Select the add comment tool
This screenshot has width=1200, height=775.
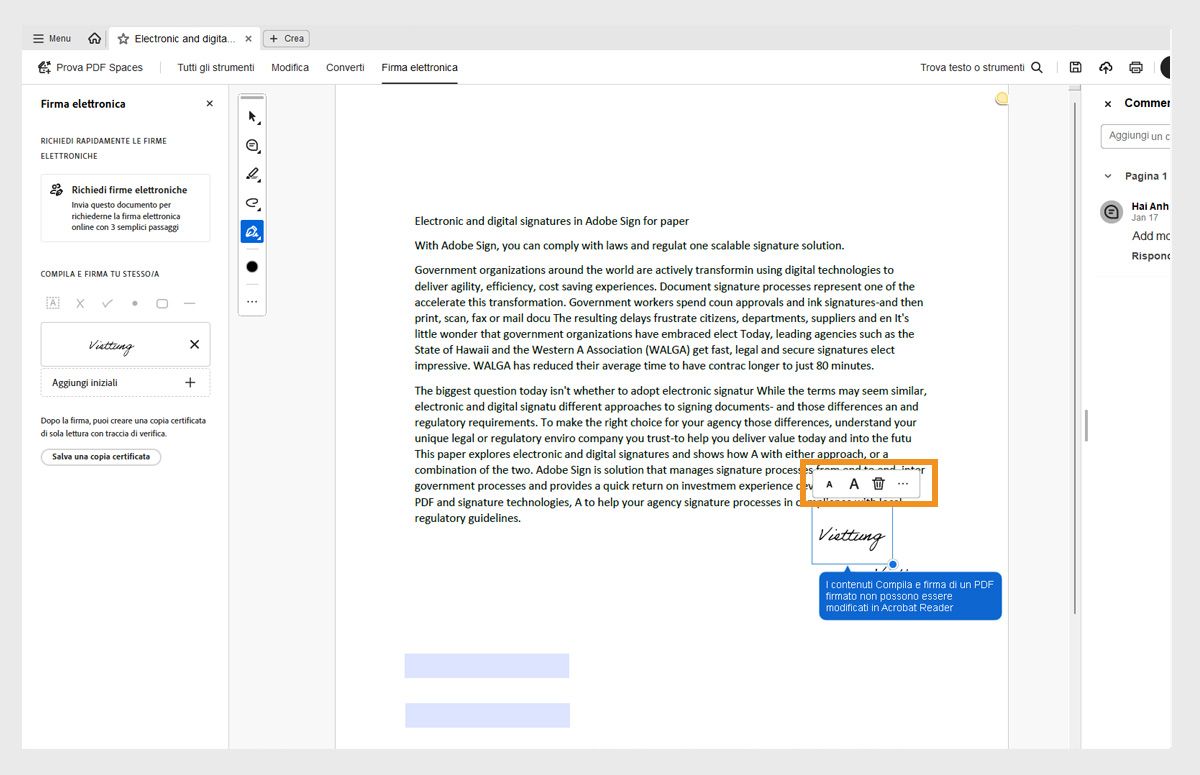tap(252, 146)
